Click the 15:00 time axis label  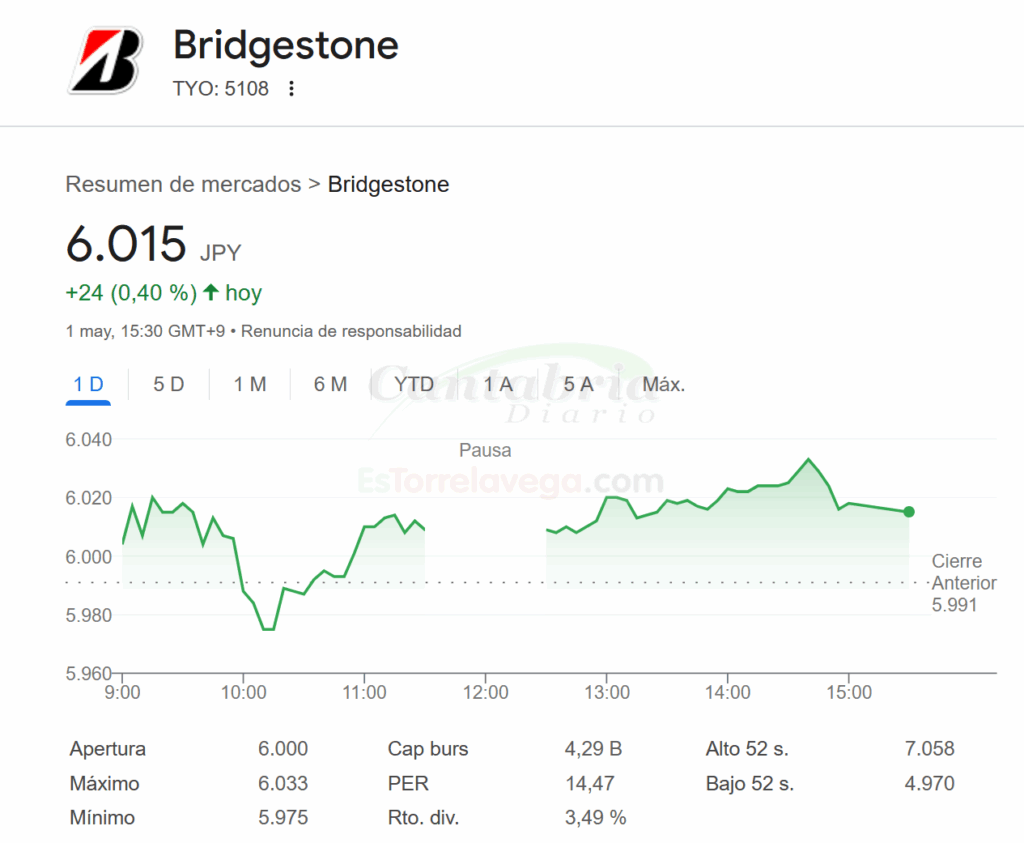[849, 692]
